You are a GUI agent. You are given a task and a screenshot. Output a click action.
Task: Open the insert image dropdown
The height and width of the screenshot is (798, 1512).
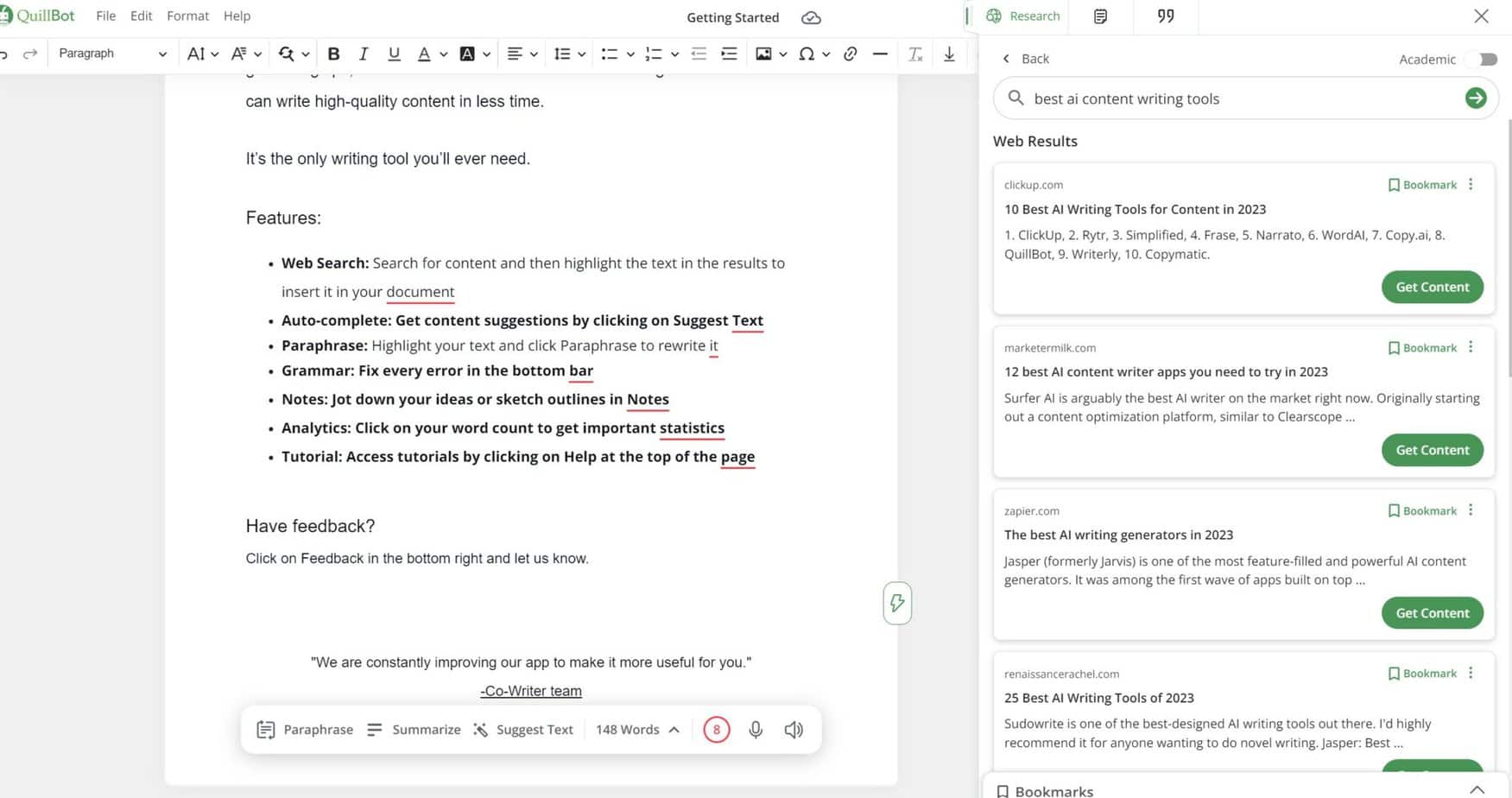771,54
